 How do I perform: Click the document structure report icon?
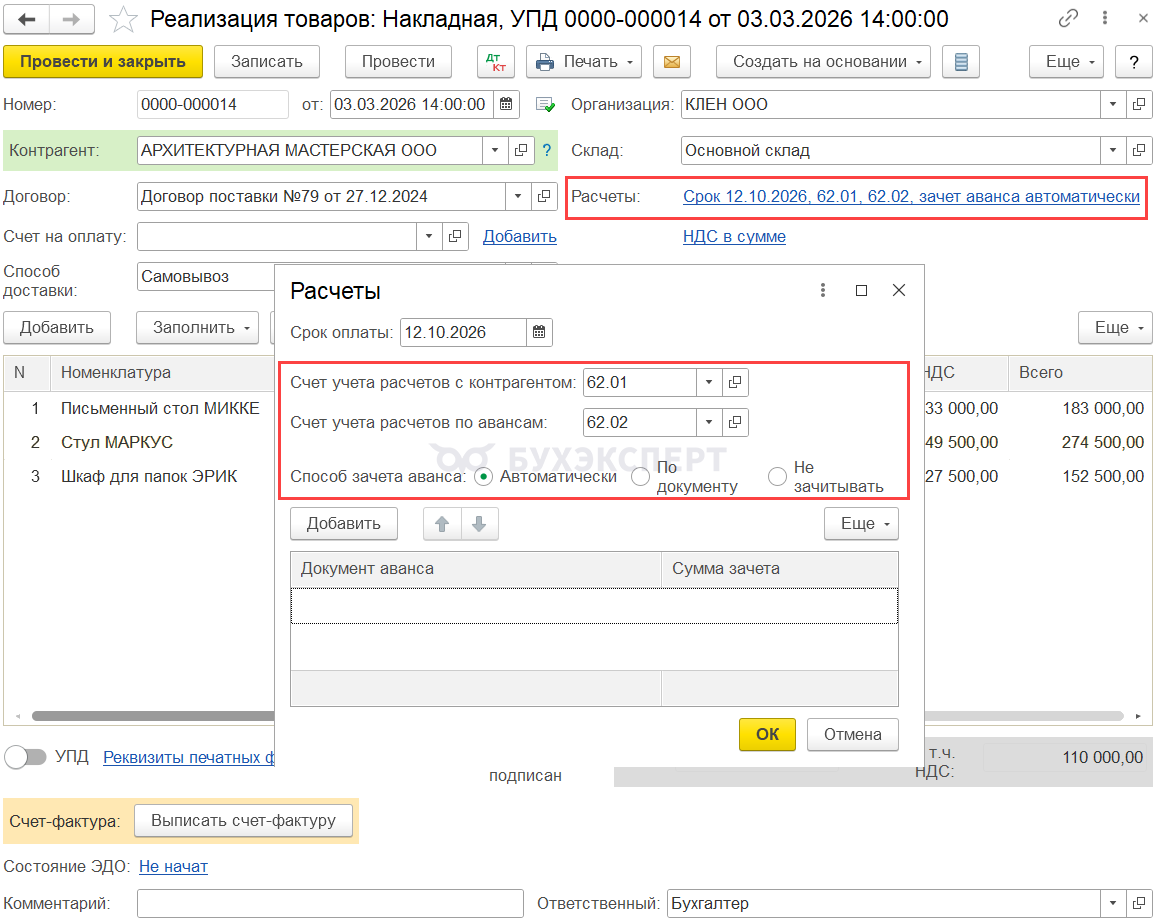coord(961,62)
